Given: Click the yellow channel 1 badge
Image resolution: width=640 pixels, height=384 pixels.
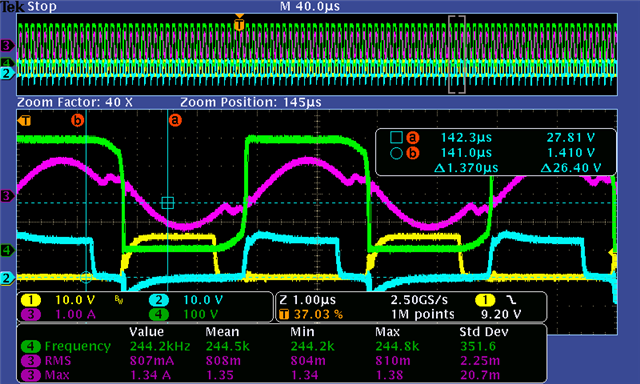Looking at the screenshot, I should (x=31, y=300).
